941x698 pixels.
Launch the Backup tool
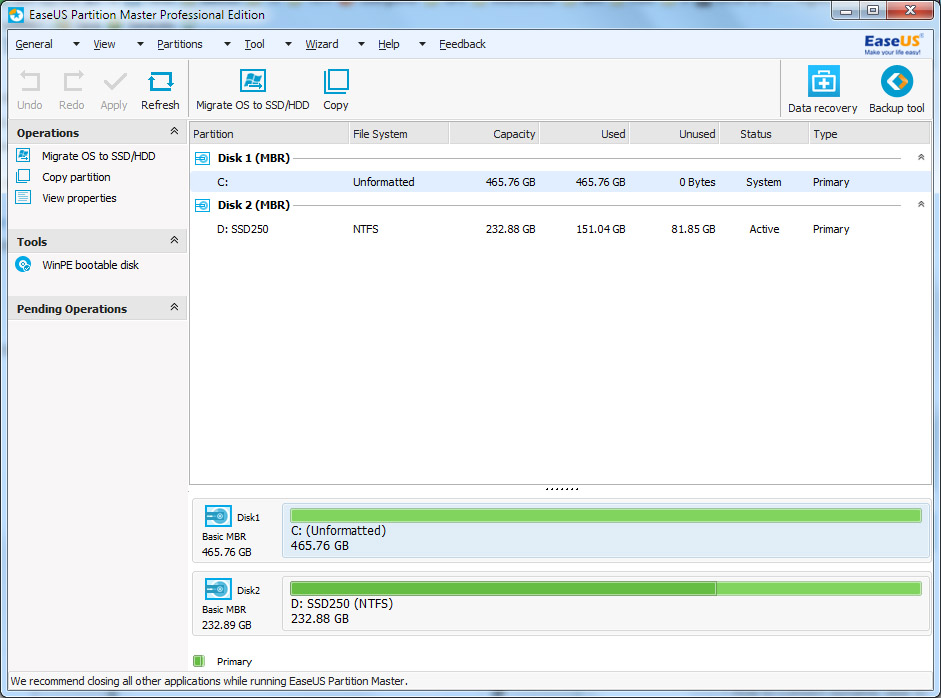[896, 82]
